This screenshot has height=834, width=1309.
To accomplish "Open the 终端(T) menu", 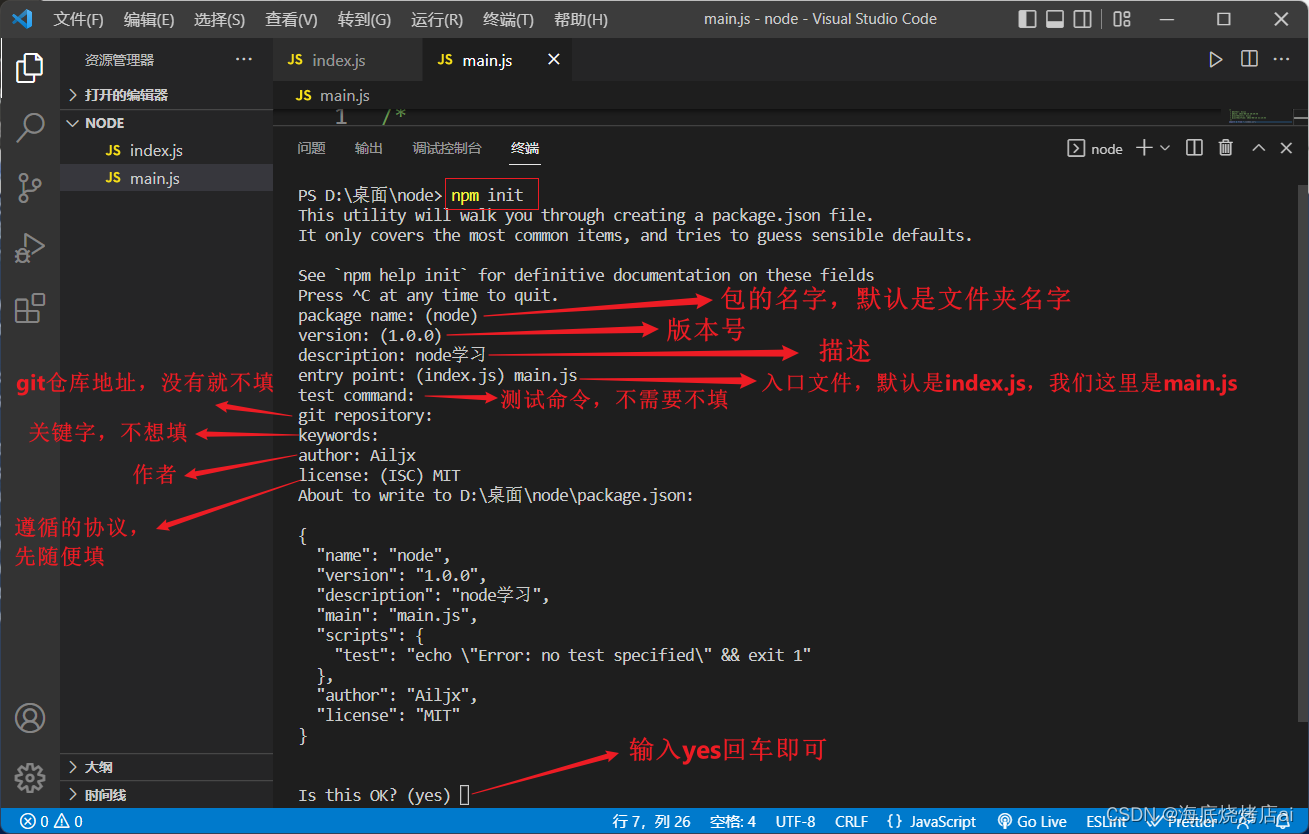I will pyautogui.click(x=508, y=20).
